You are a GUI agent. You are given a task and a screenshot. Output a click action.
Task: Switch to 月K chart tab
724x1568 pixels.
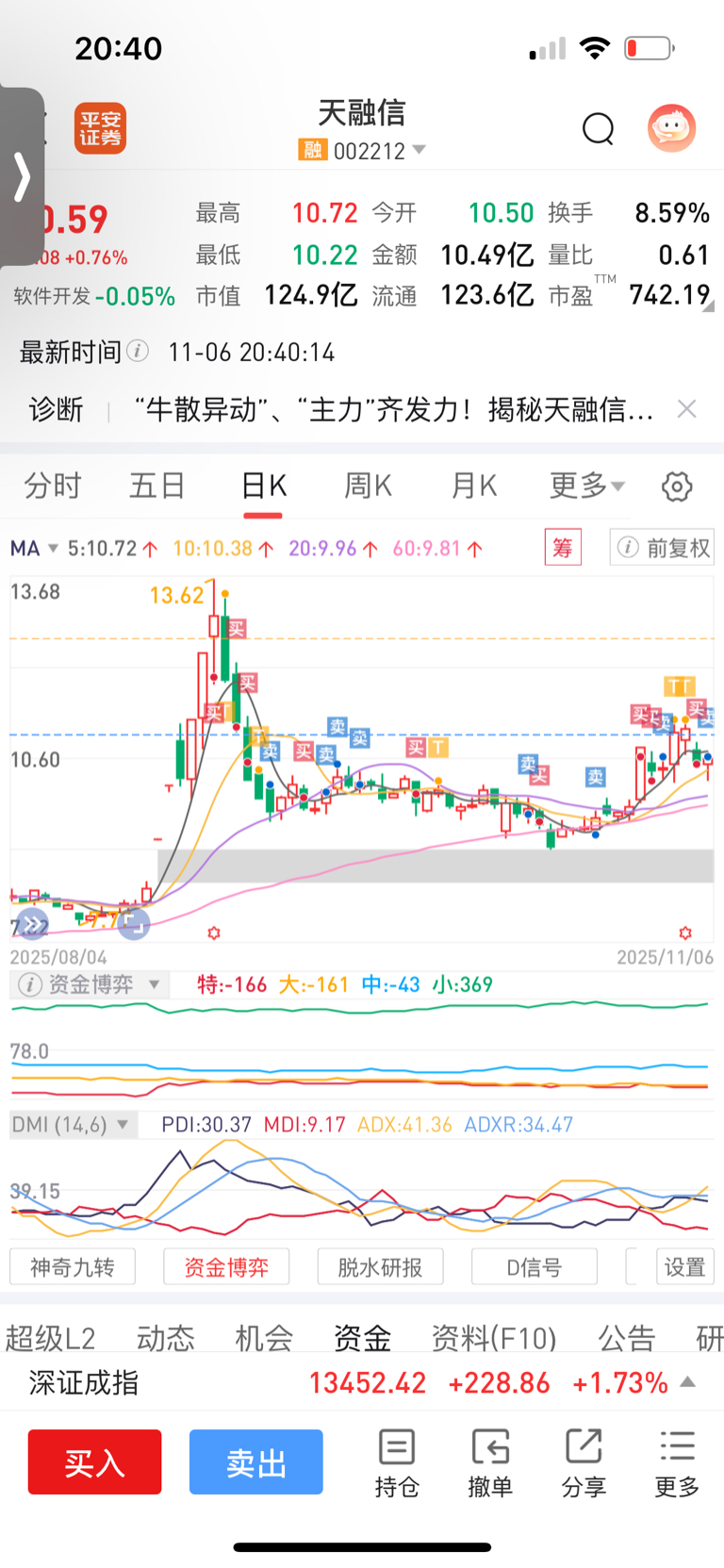tap(473, 486)
